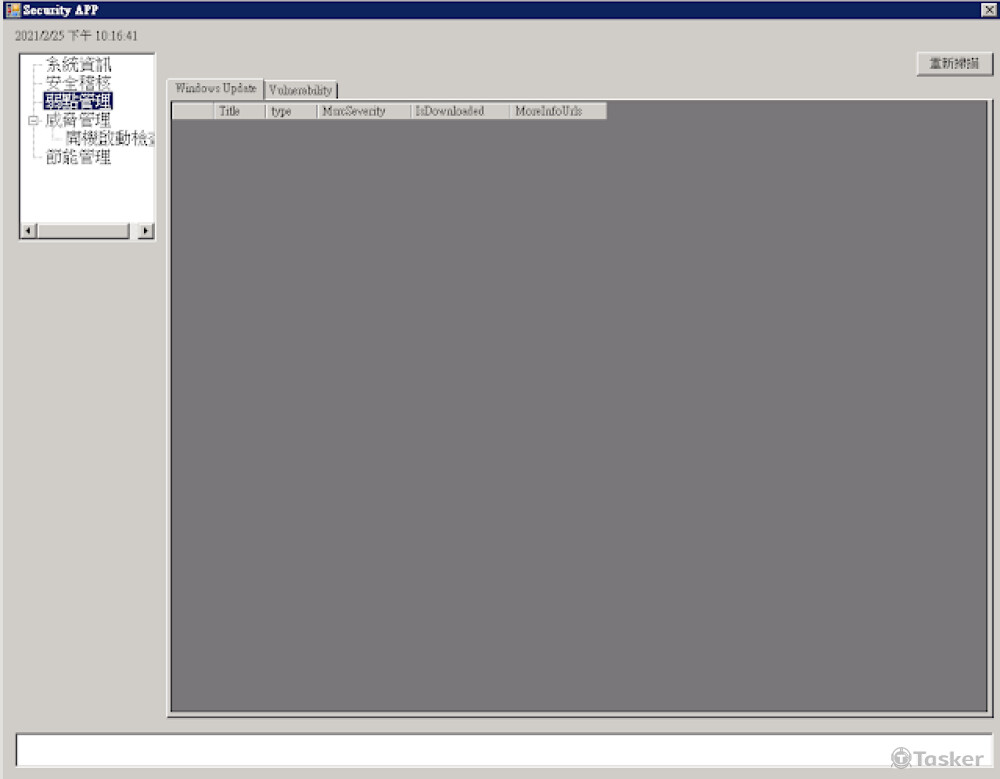This screenshot has width=1000, height=779.
Task: Select 系統資訊 in the tree
Action: tap(78, 65)
